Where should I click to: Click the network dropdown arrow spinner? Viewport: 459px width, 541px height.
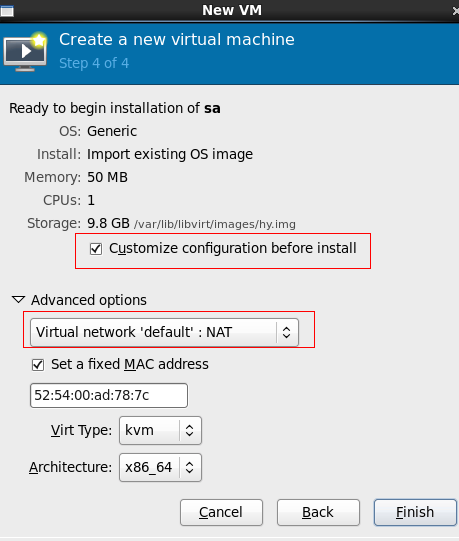coord(286,332)
